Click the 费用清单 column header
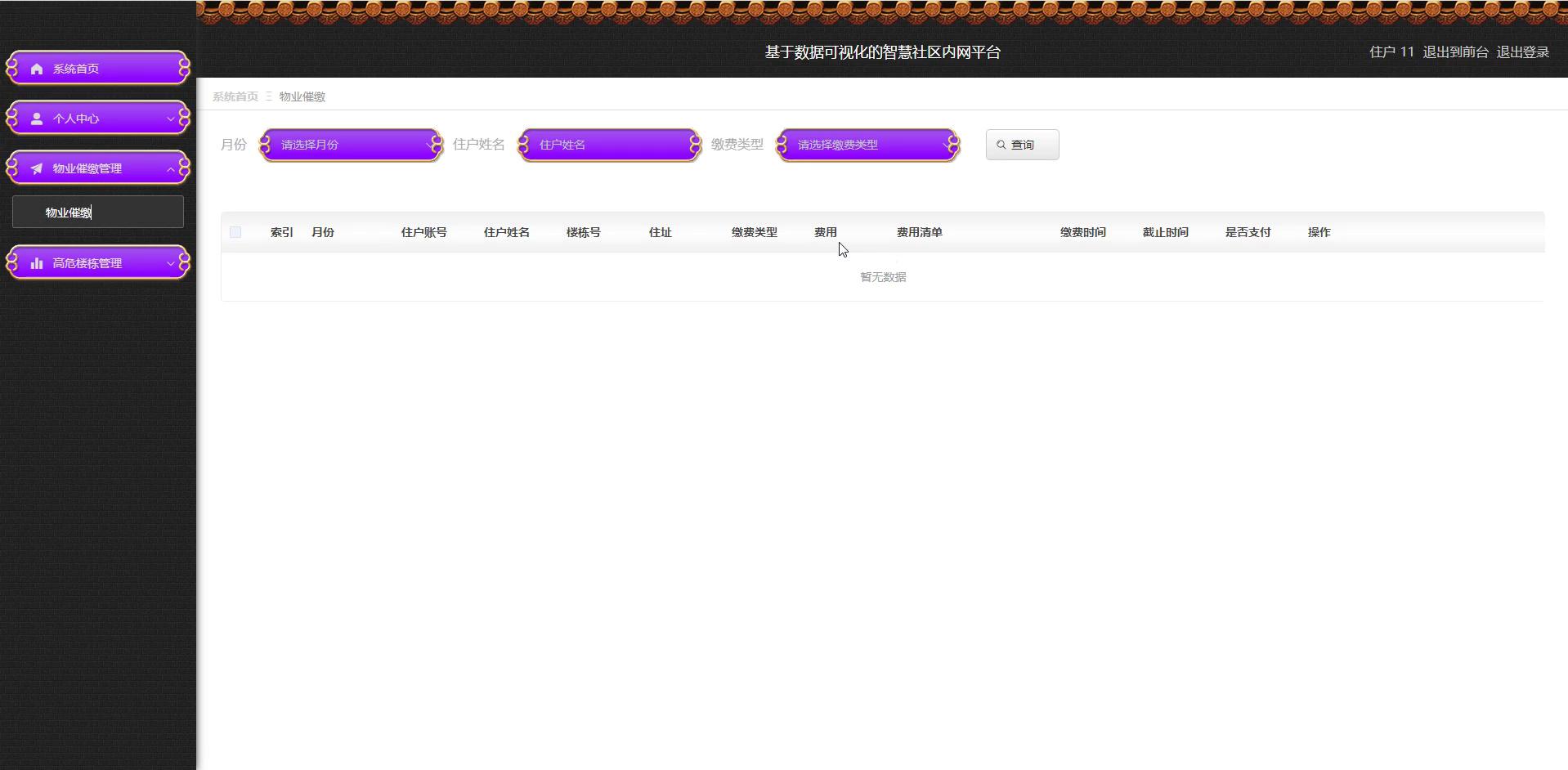The height and width of the screenshot is (770, 1568). pyautogui.click(x=920, y=232)
